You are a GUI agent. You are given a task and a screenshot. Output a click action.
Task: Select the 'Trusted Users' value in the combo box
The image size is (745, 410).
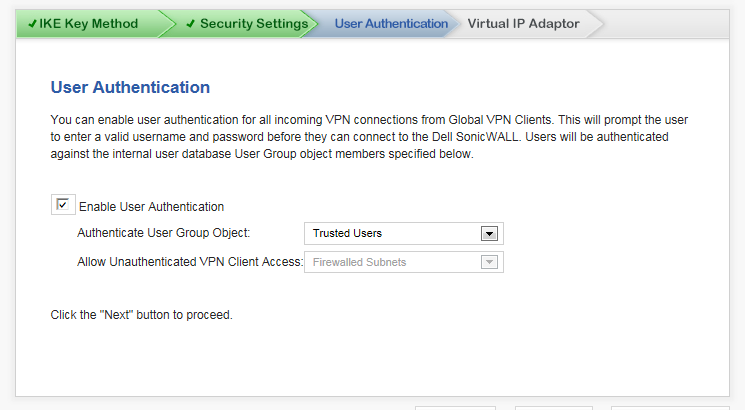[347, 233]
